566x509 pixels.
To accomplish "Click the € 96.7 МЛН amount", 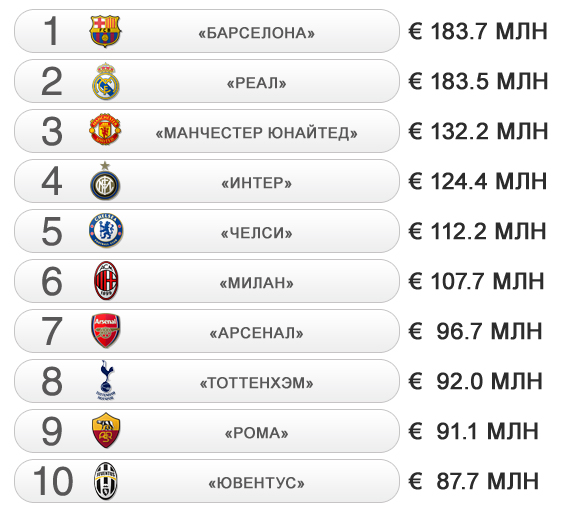I will [475, 331].
